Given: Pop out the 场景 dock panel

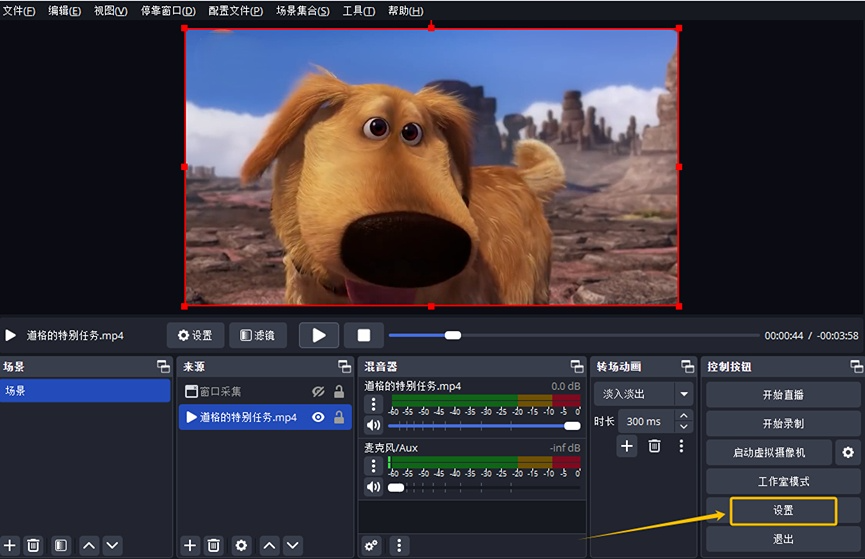Looking at the screenshot, I should click(163, 366).
